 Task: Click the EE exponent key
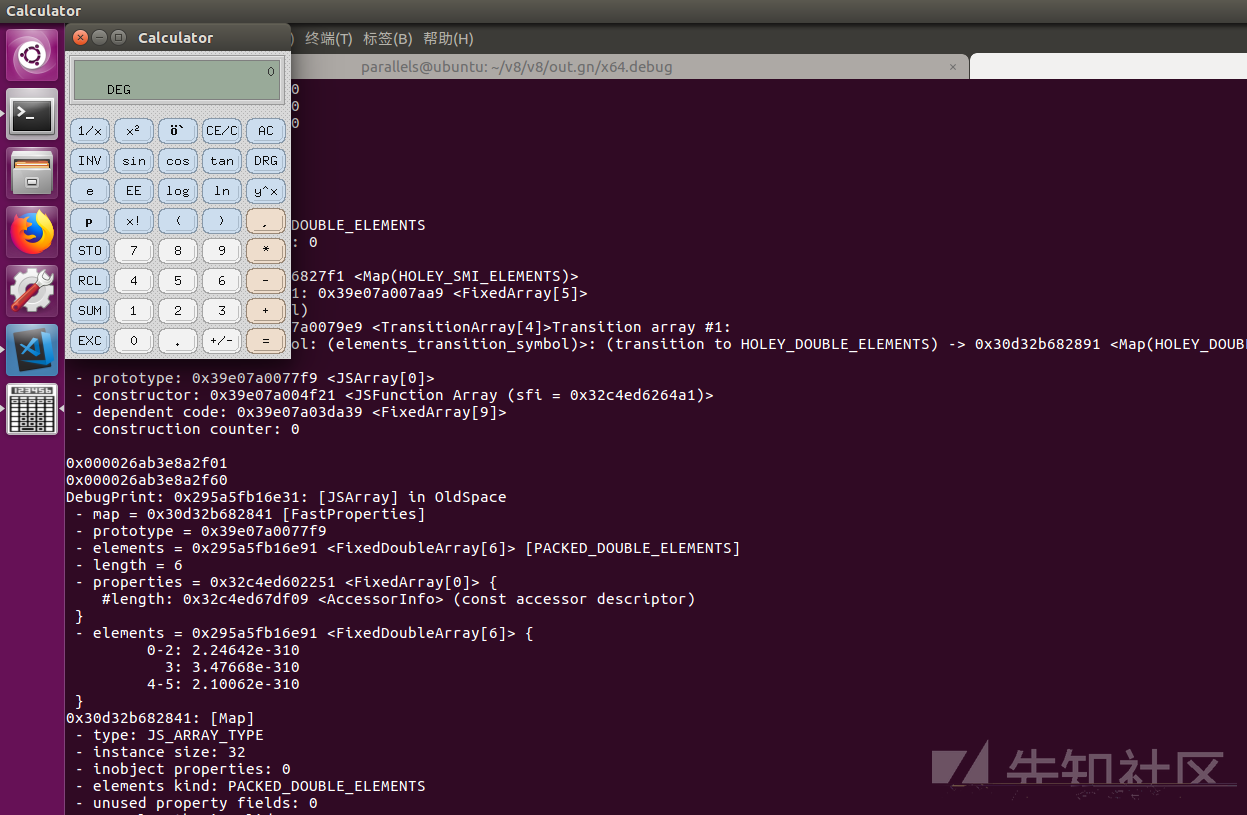tap(134, 191)
